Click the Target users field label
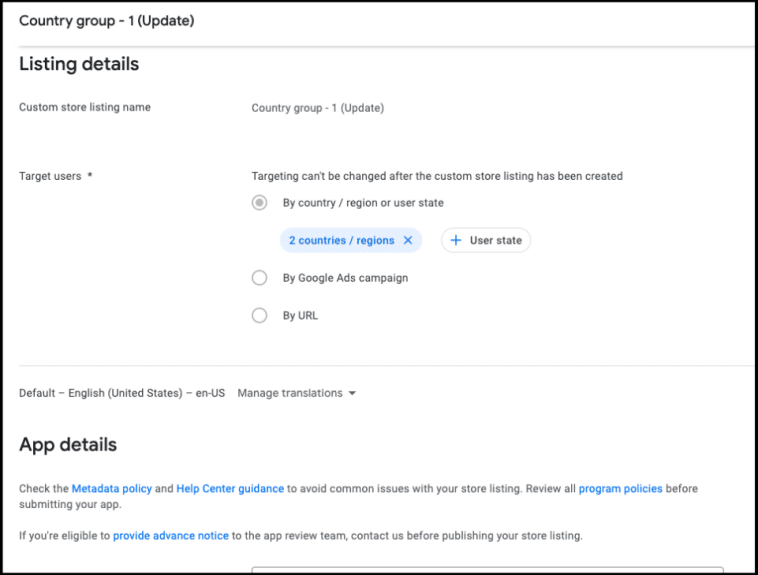The image size is (758, 575). pyautogui.click(x=51, y=176)
